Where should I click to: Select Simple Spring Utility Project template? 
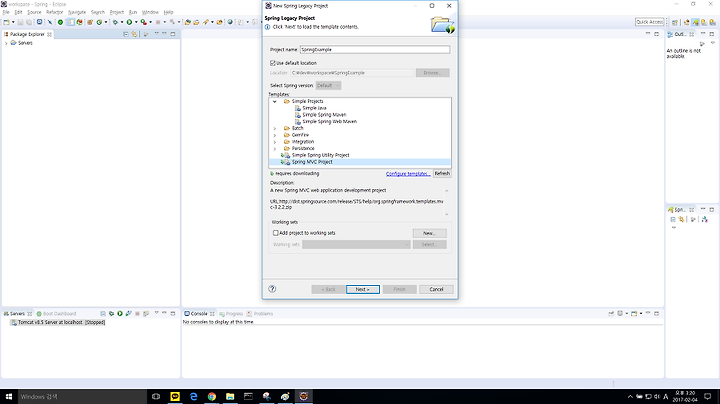pyautogui.click(x=321, y=155)
